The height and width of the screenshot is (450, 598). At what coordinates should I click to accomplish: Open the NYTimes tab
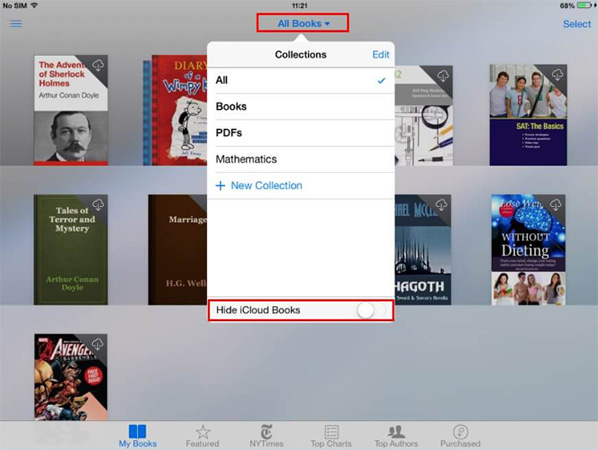pyautogui.click(x=267, y=436)
